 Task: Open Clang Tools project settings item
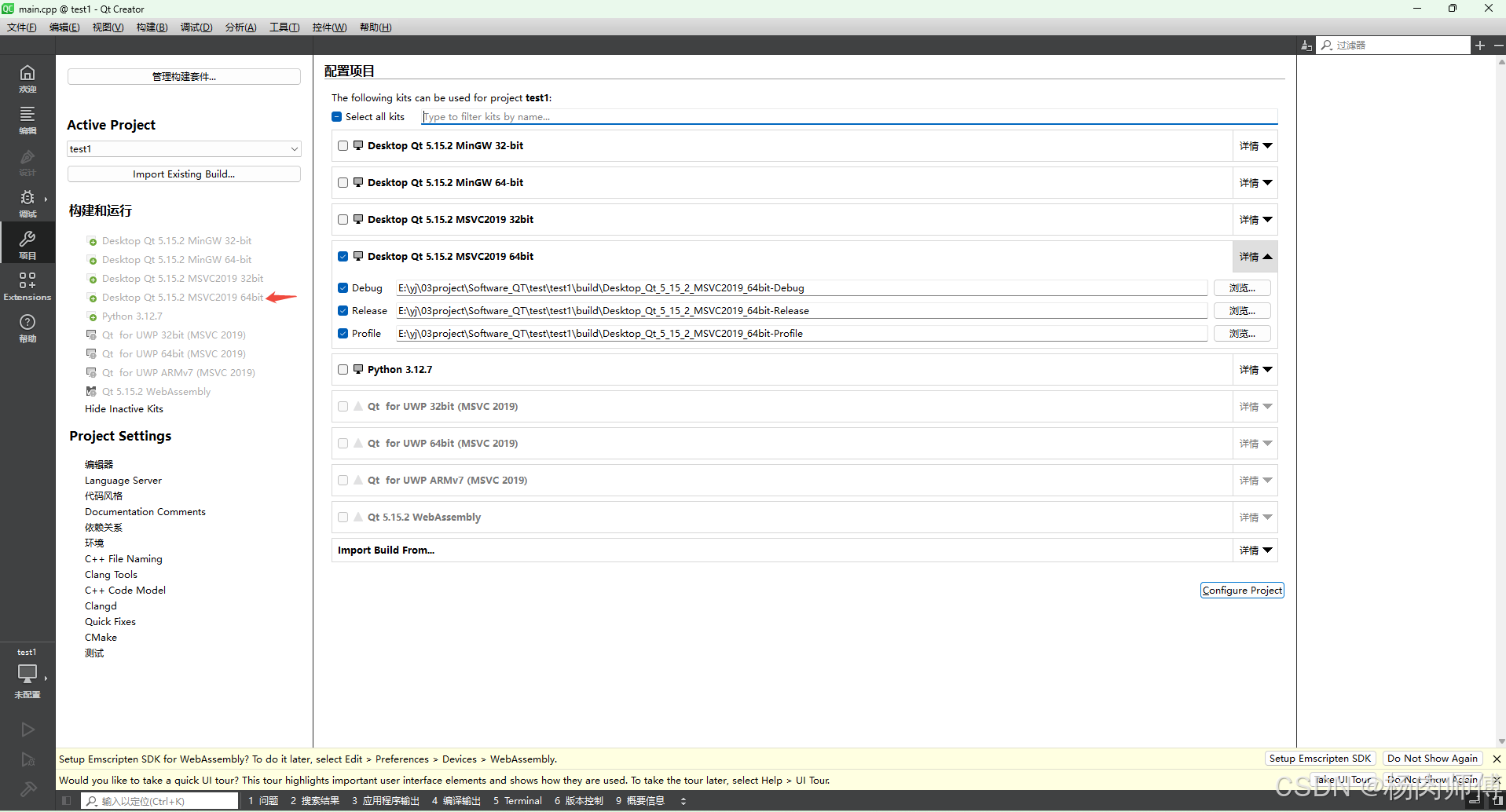tap(111, 574)
